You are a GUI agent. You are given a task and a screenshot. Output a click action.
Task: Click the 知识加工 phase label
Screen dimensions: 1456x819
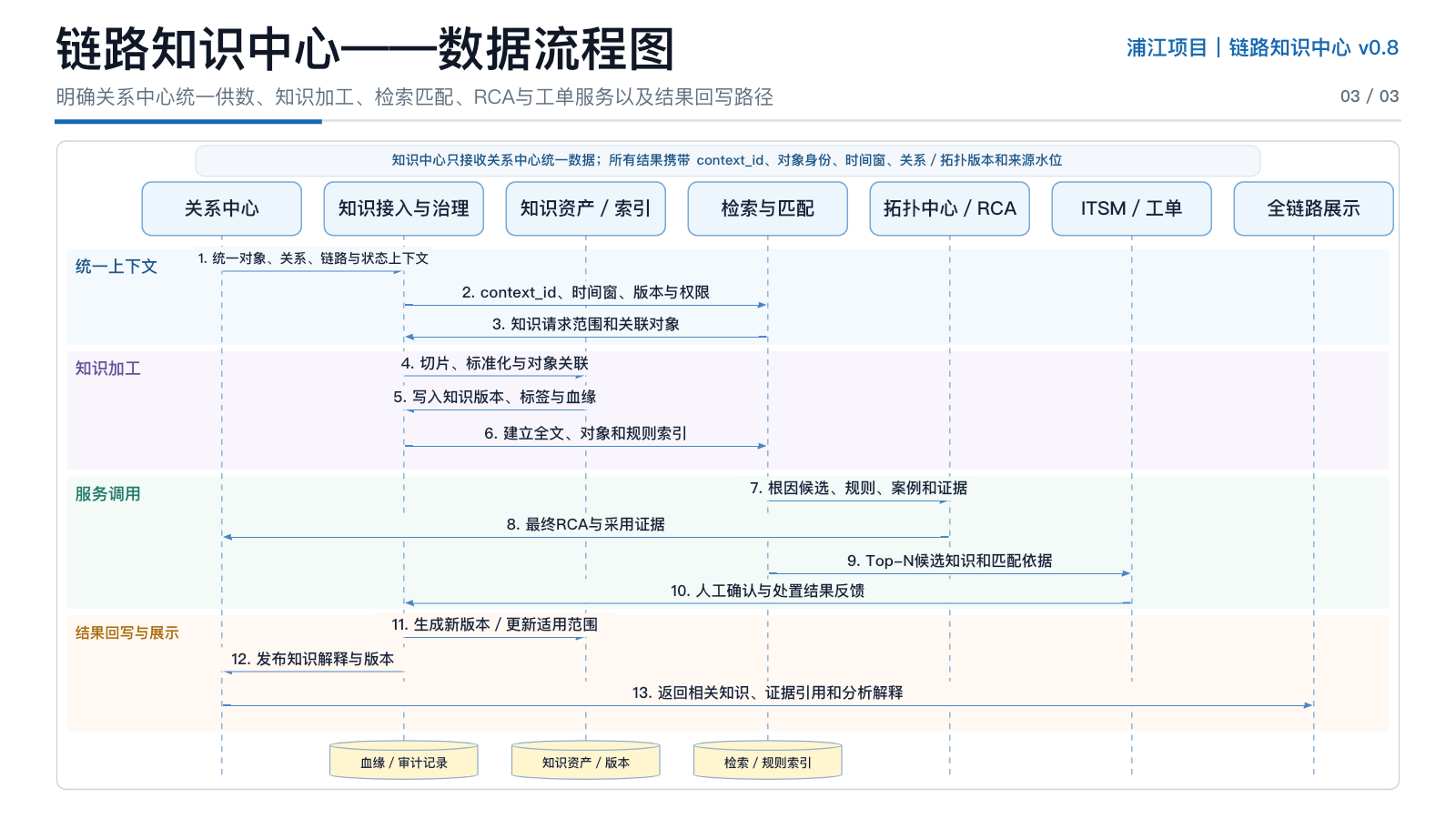107,369
